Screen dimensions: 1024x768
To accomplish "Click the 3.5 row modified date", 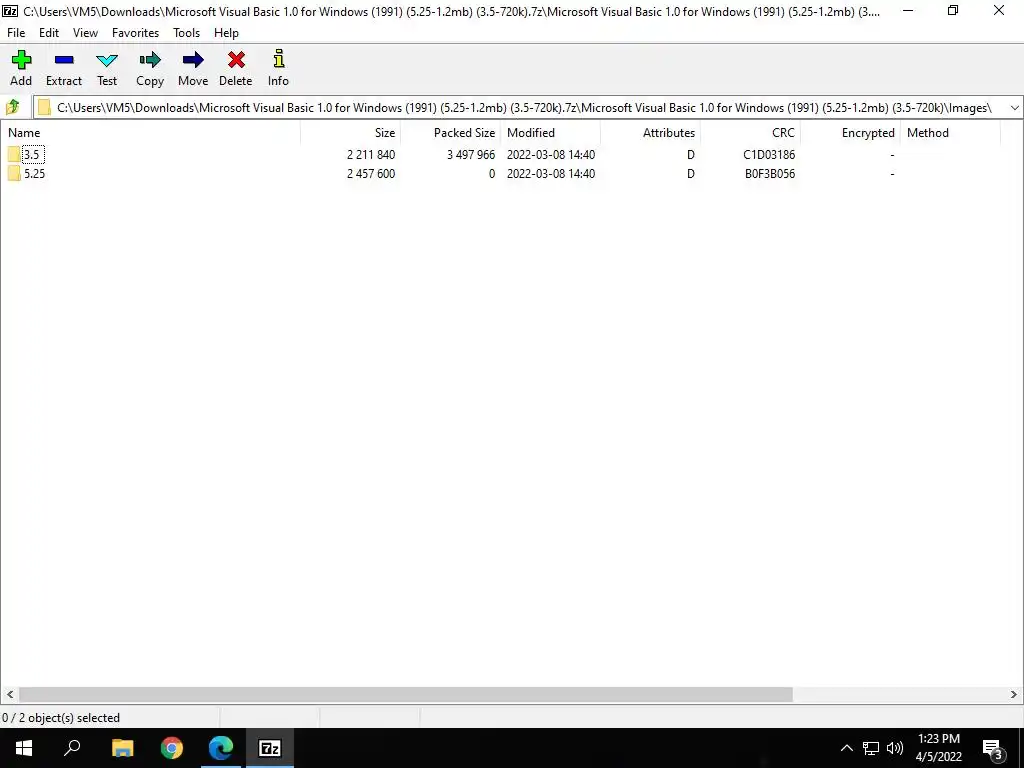I will coord(551,155).
